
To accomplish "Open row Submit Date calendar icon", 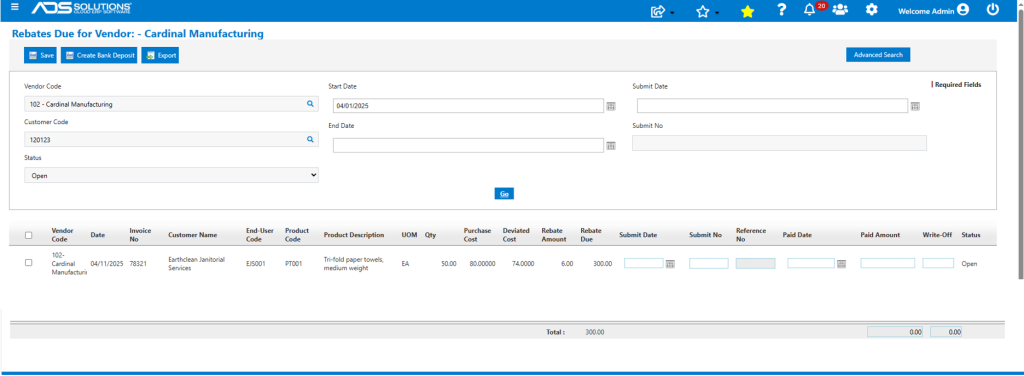I will coord(670,263).
